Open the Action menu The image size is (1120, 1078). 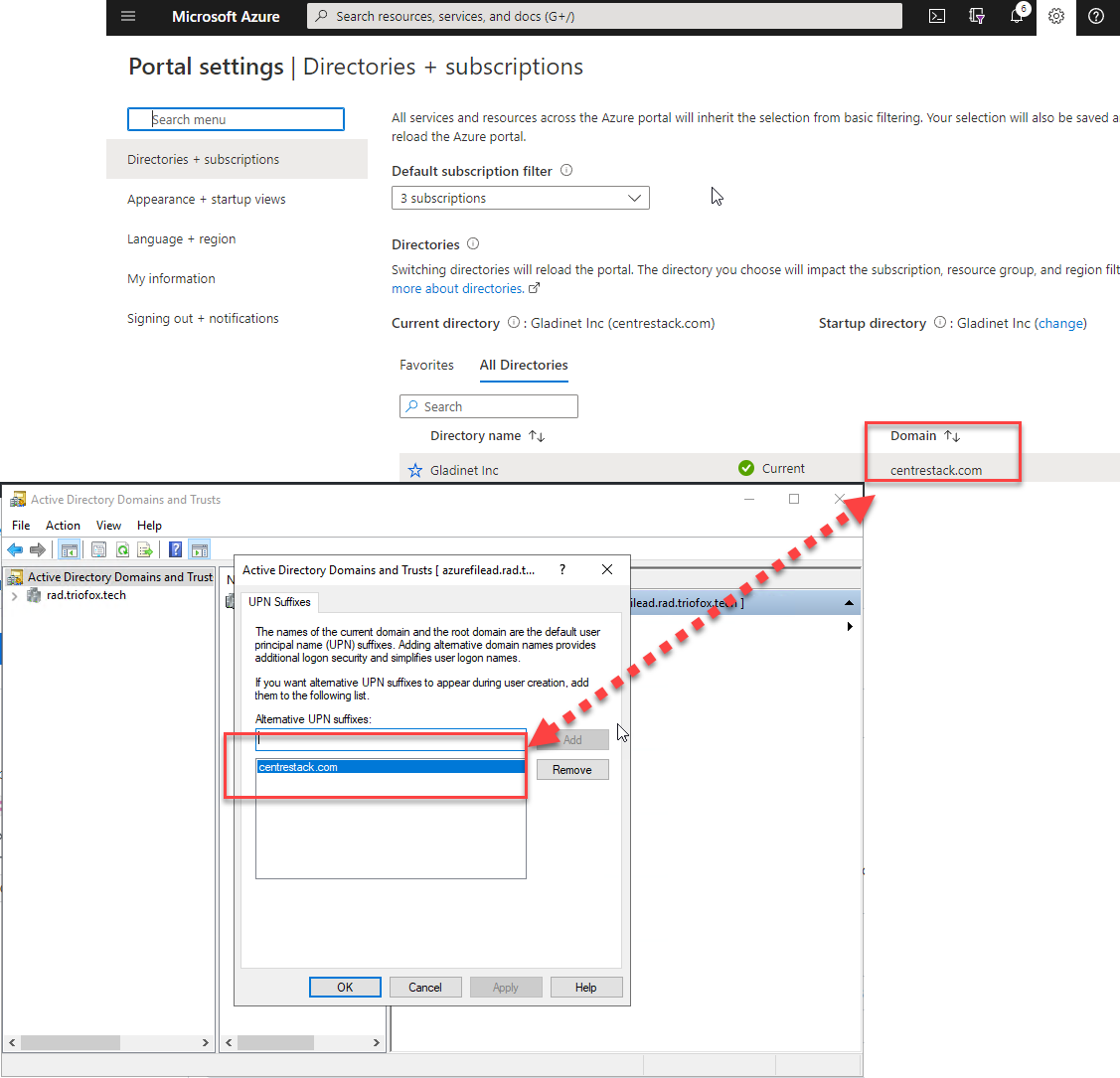coord(63,525)
